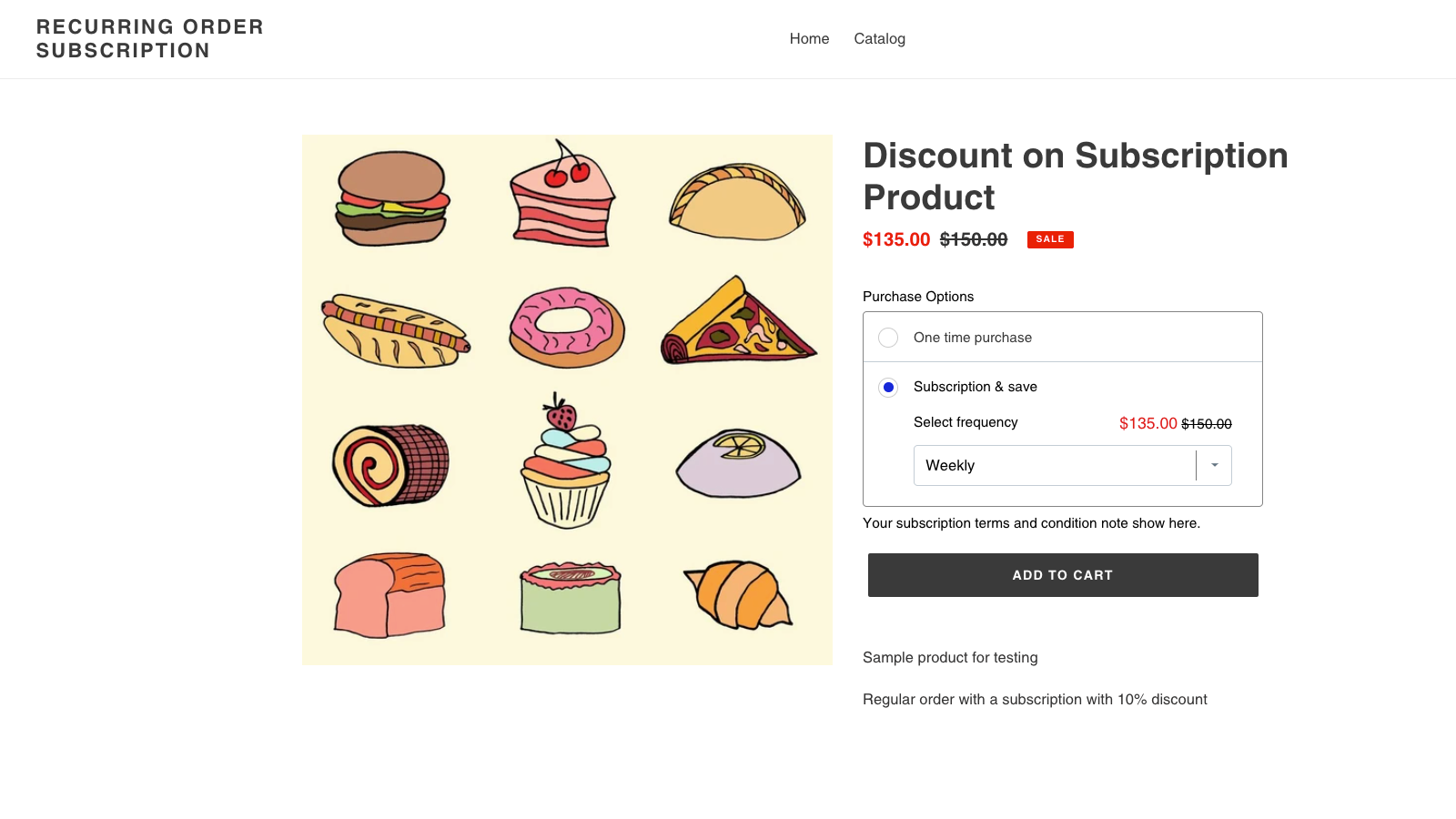Click the dropdown arrow next to Weekly
Image resolution: width=1456 pixels, height=819 pixels.
[x=1214, y=465]
